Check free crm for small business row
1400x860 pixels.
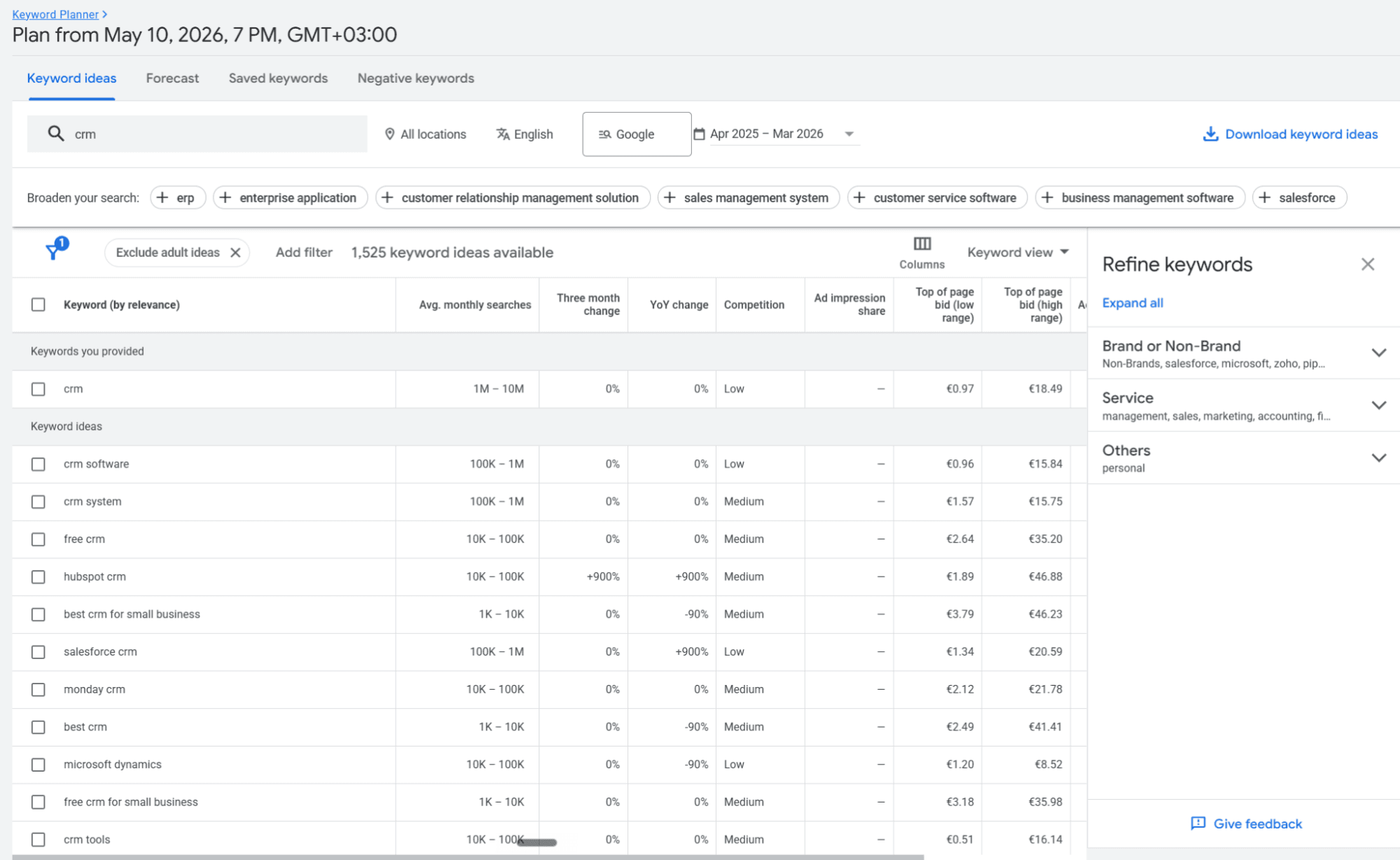click(39, 802)
